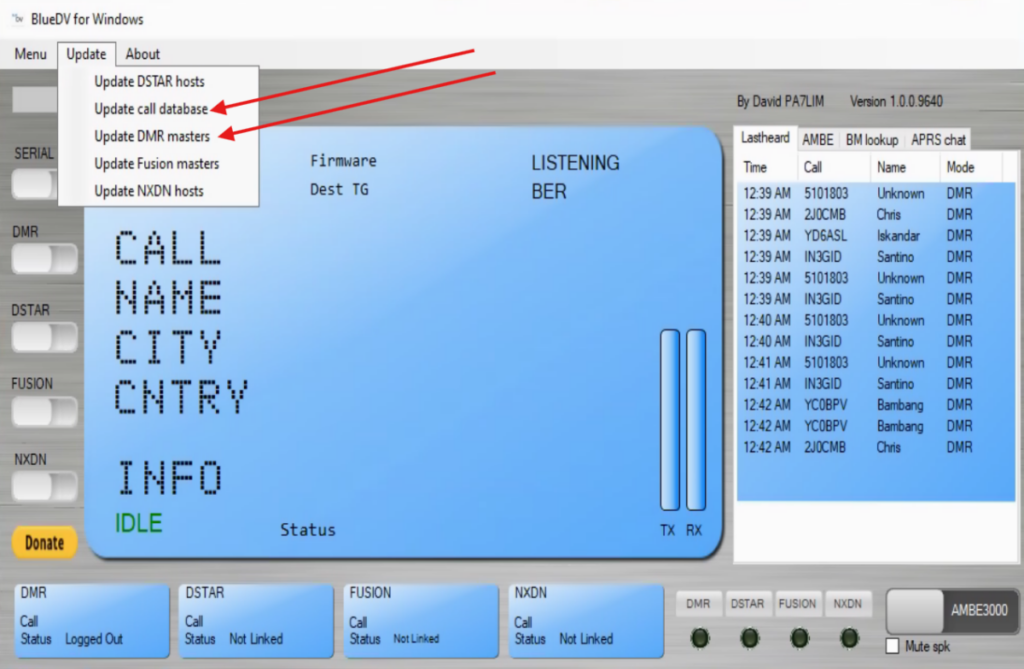Open the Menu item in menu bar

coord(30,54)
